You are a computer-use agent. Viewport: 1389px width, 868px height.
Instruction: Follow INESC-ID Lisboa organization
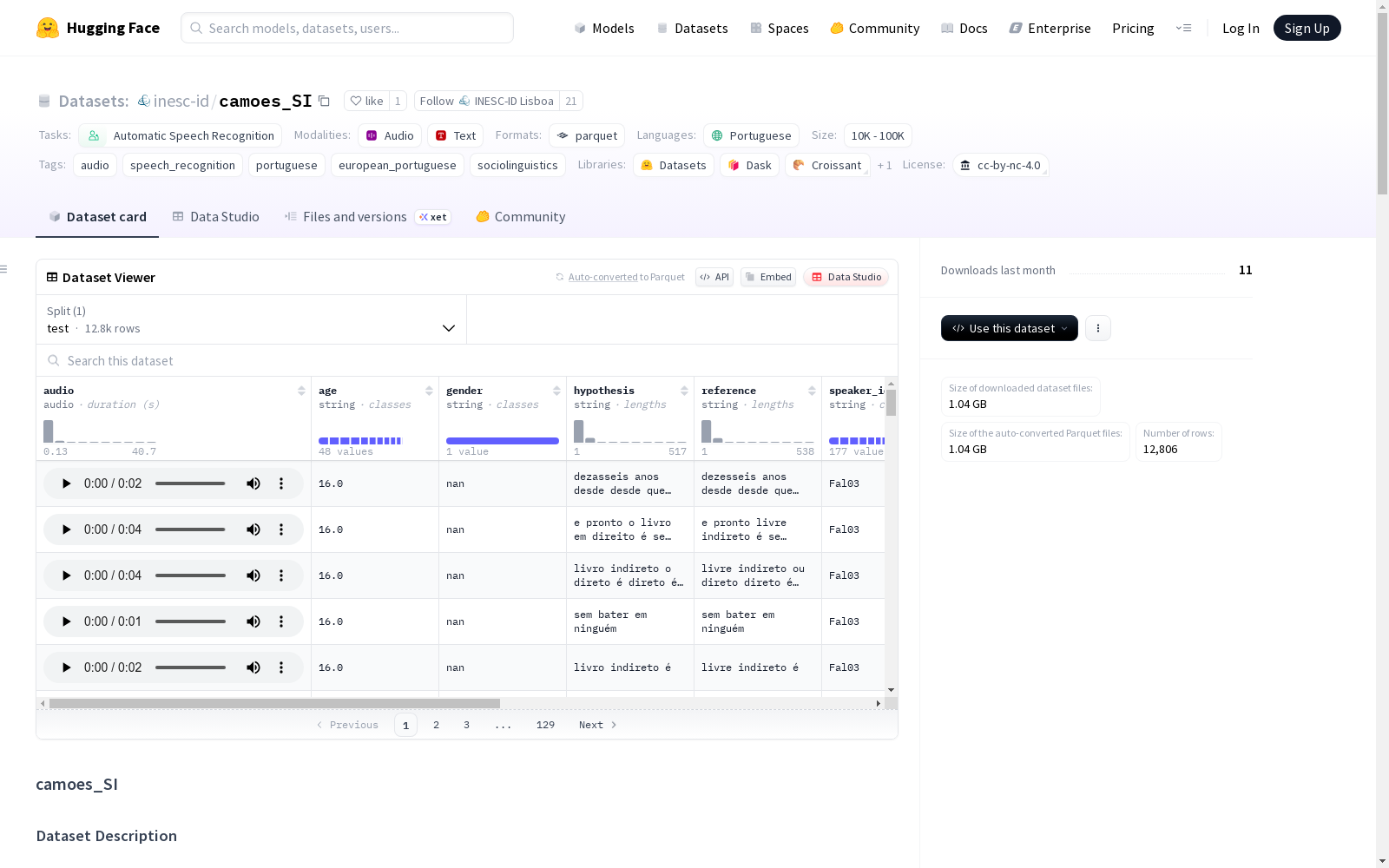(x=487, y=101)
